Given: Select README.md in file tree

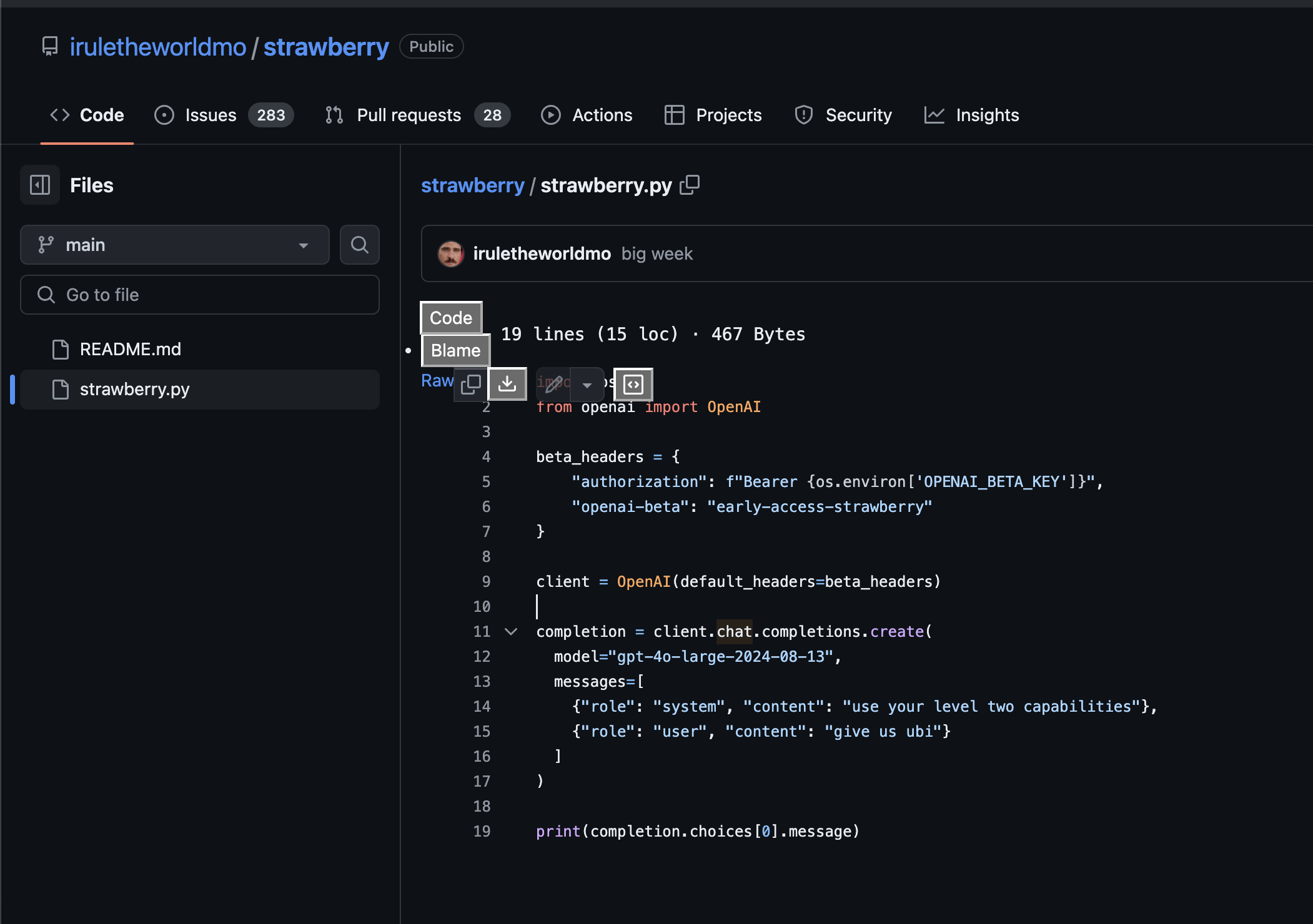Looking at the screenshot, I should (x=131, y=349).
